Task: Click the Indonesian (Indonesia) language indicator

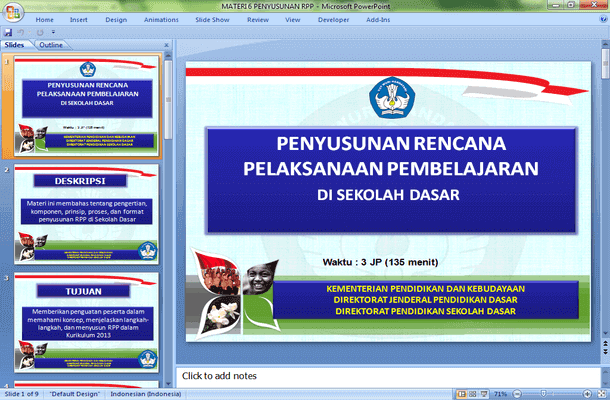Action: coord(145,394)
